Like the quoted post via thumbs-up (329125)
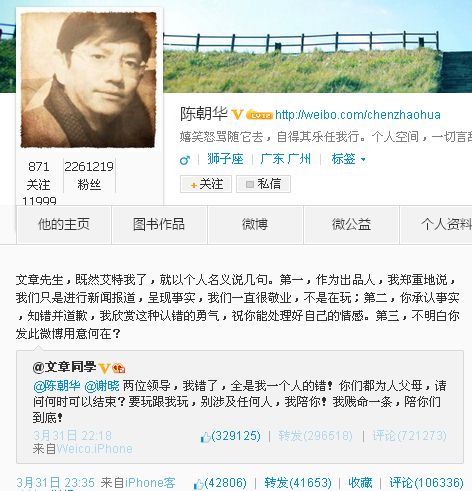Screen dimensions: 472x491 (x=231, y=436)
